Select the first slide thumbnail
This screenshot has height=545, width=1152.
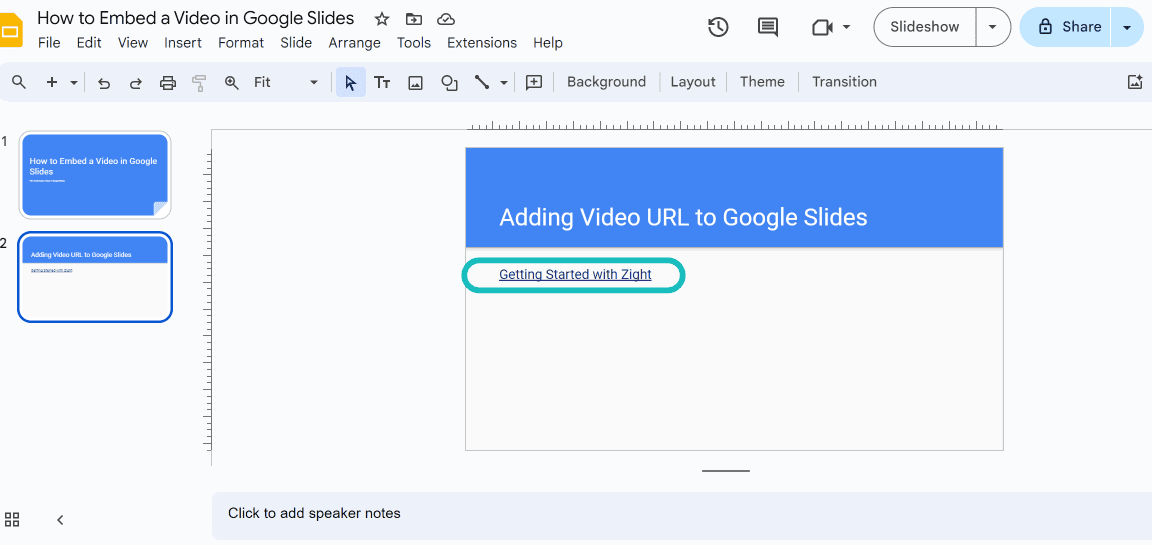95,175
